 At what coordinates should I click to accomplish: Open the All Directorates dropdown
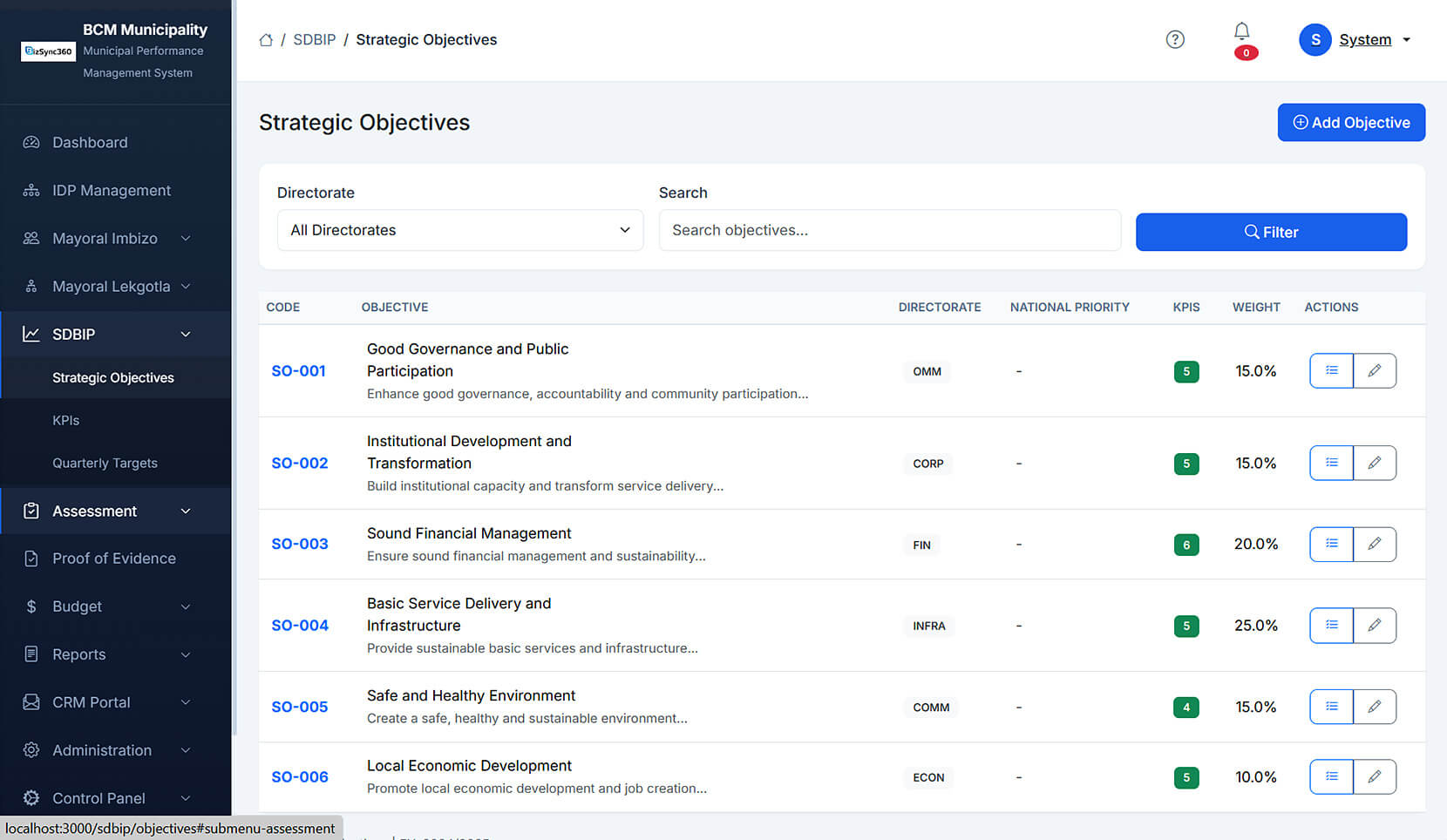[459, 230]
